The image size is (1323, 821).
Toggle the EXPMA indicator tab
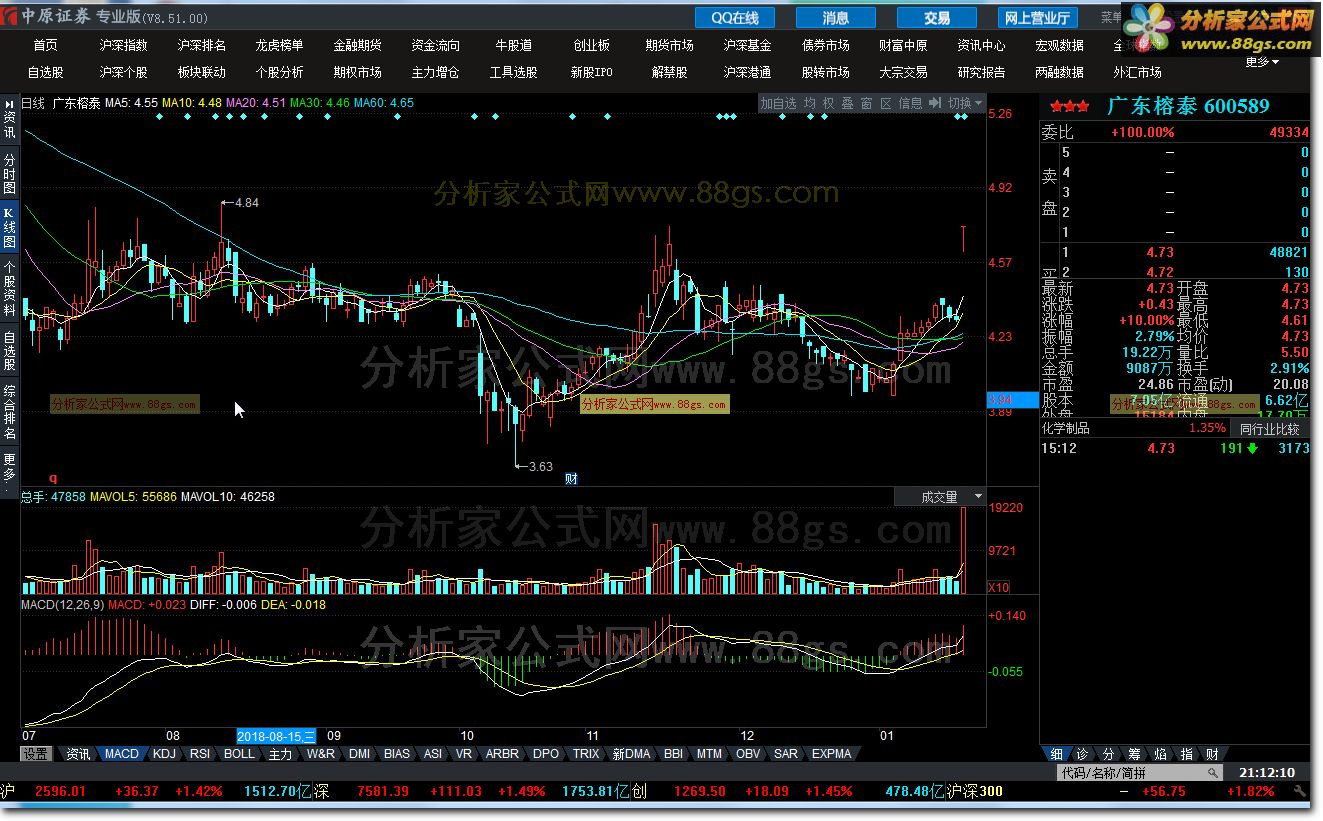(832, 754)
